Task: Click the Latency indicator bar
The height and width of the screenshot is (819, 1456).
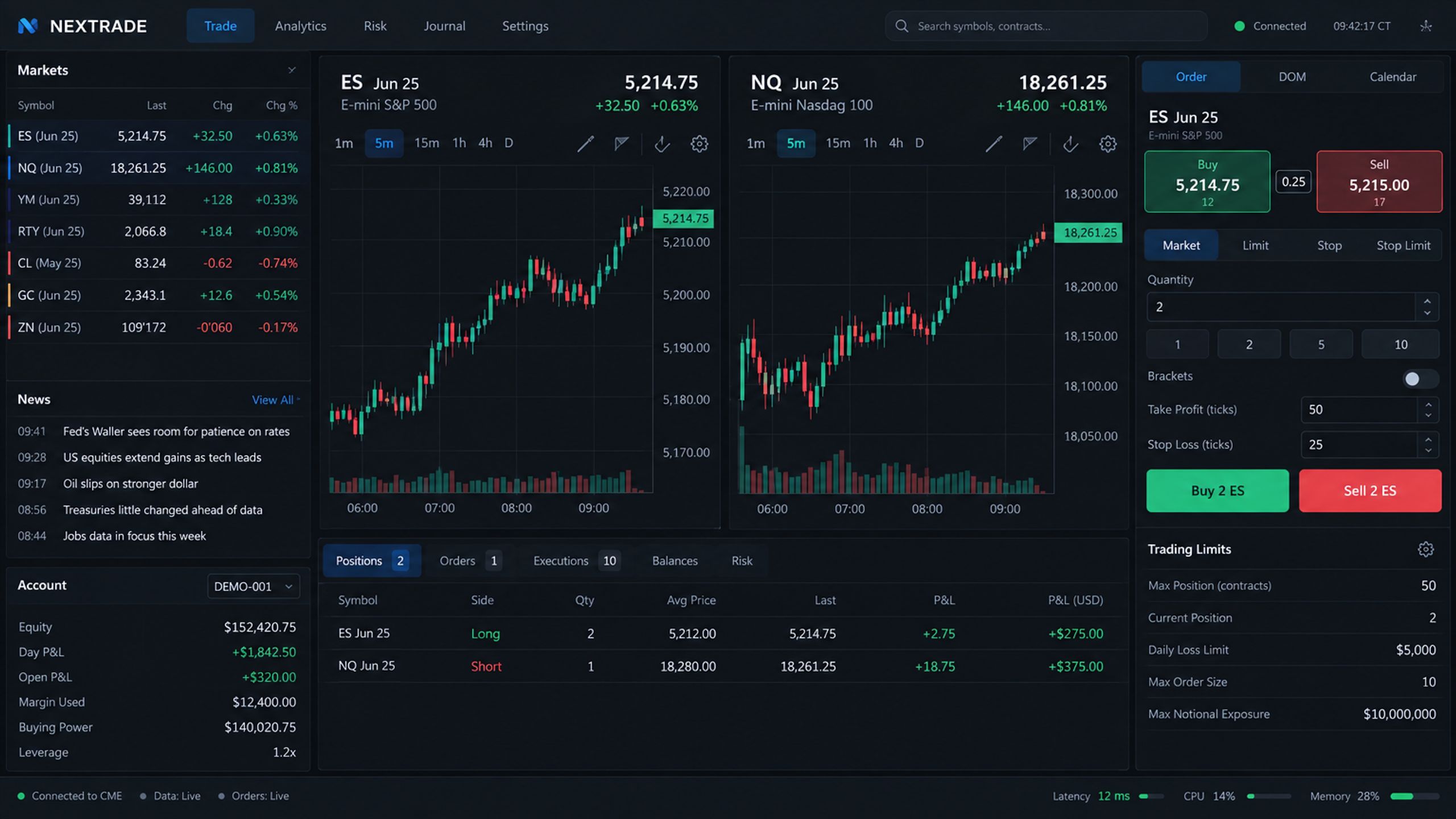Action: tap(1152, 796)
